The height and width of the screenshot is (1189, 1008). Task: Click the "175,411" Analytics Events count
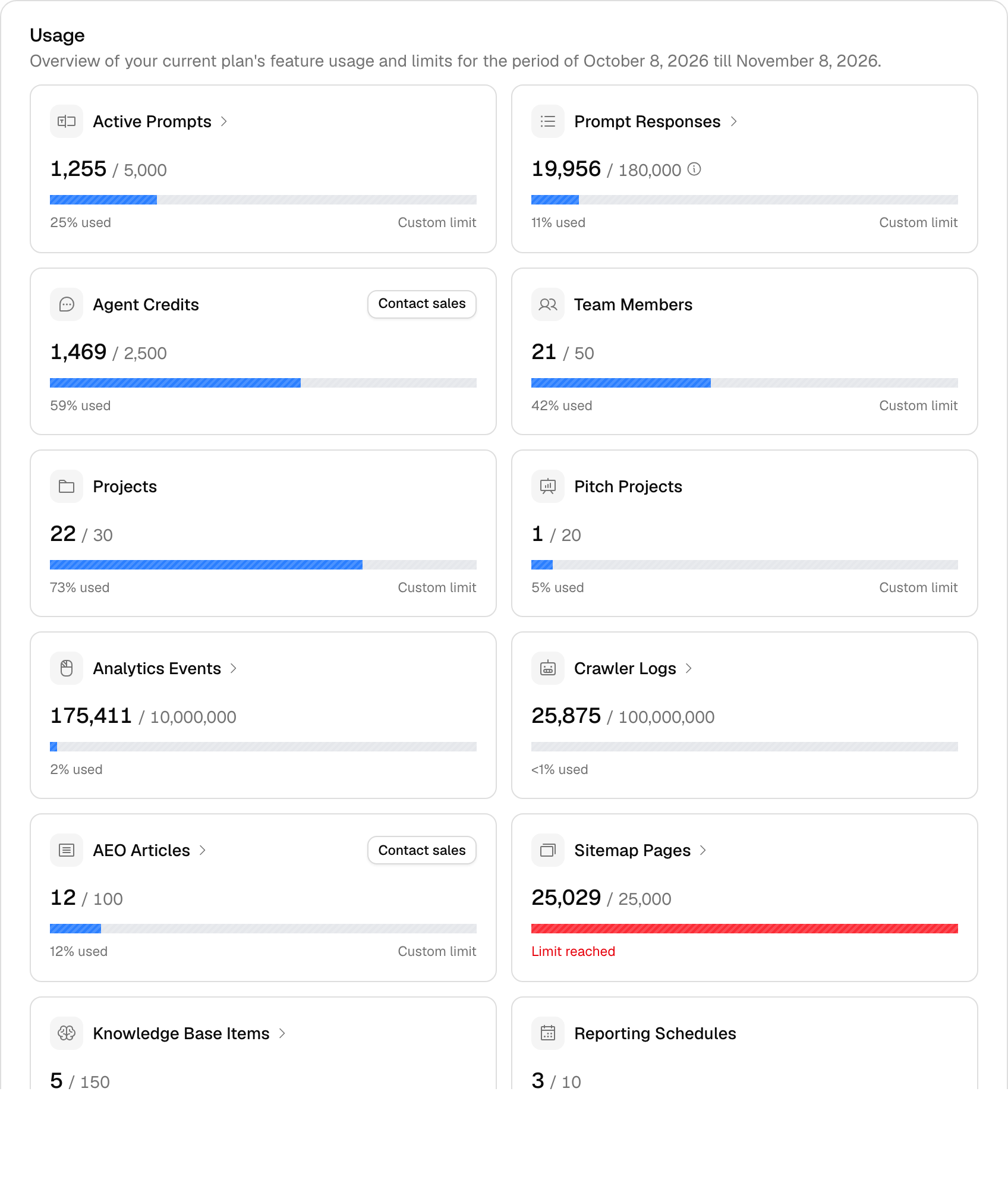(x=91, y=716)
